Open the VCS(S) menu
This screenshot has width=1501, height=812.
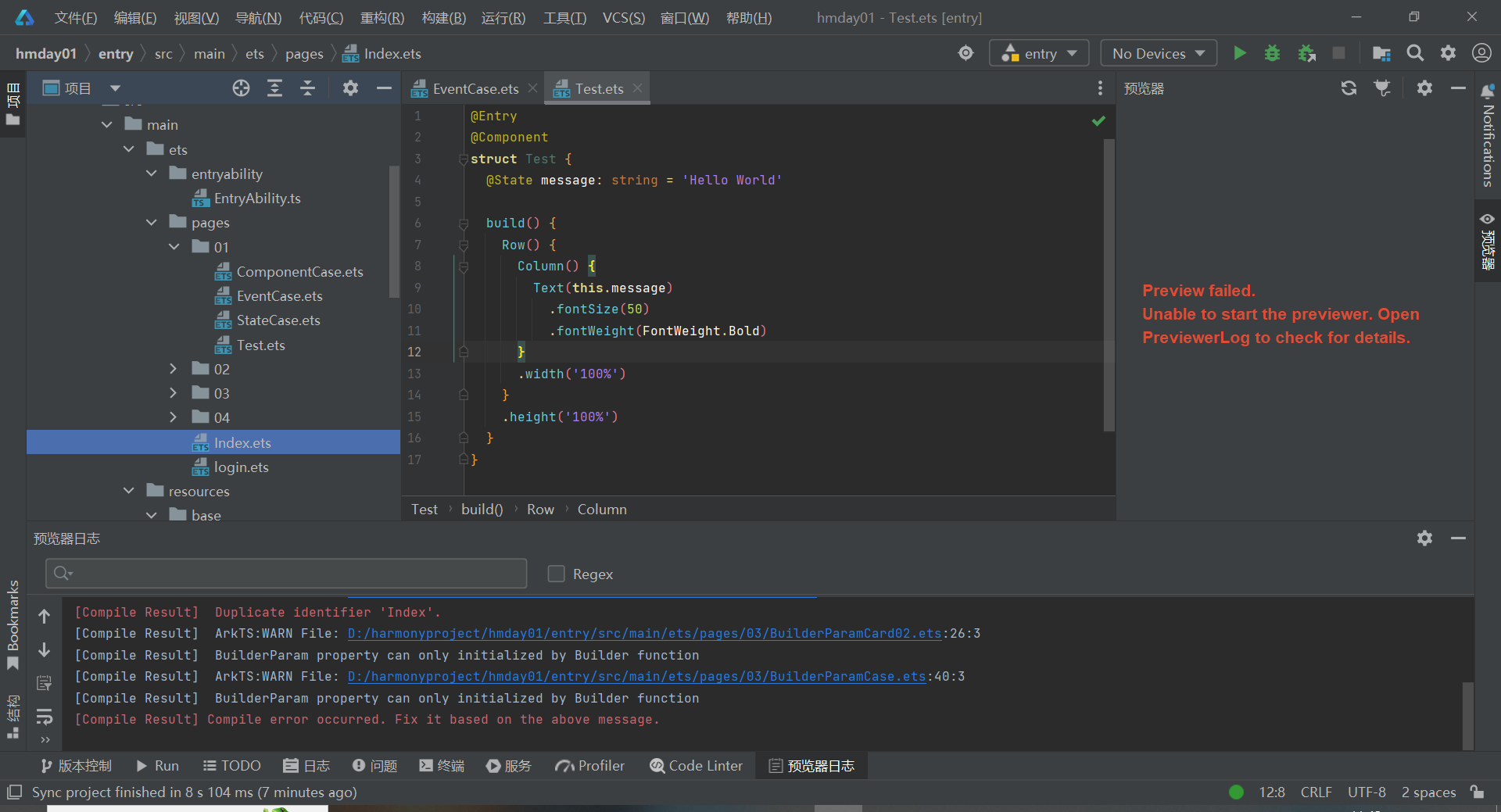click(x=624, y=18)
